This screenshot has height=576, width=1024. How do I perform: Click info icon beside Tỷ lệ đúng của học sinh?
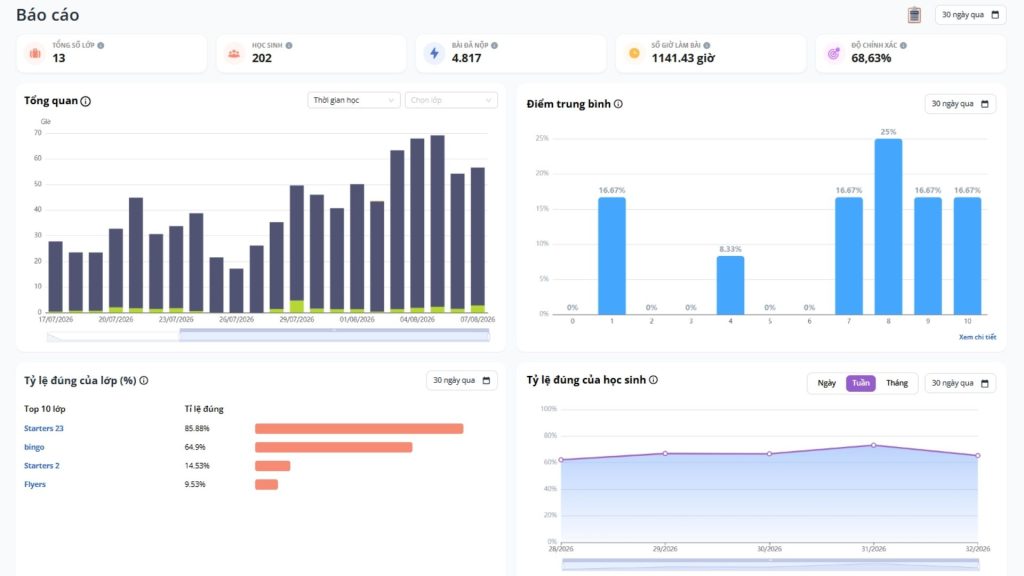653,380
